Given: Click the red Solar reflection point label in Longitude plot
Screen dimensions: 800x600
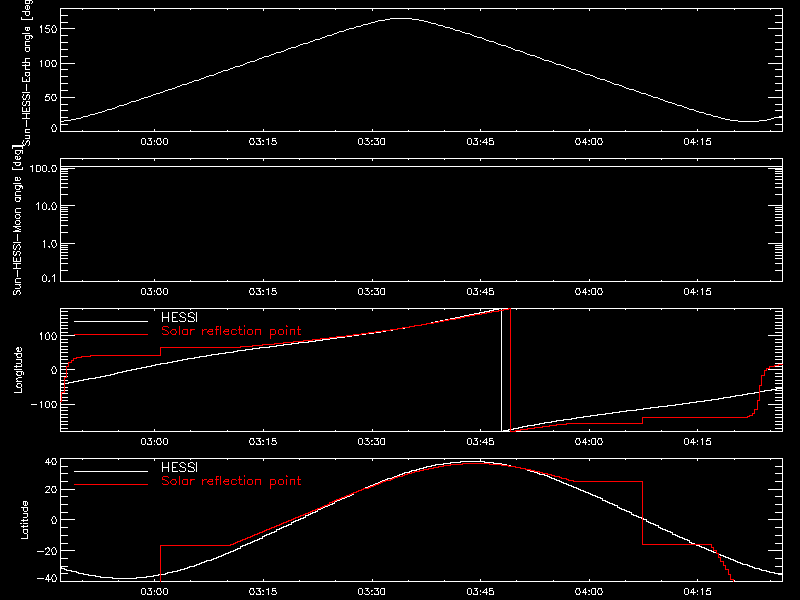Looking at the screenshot, I should tap(231, 331).
